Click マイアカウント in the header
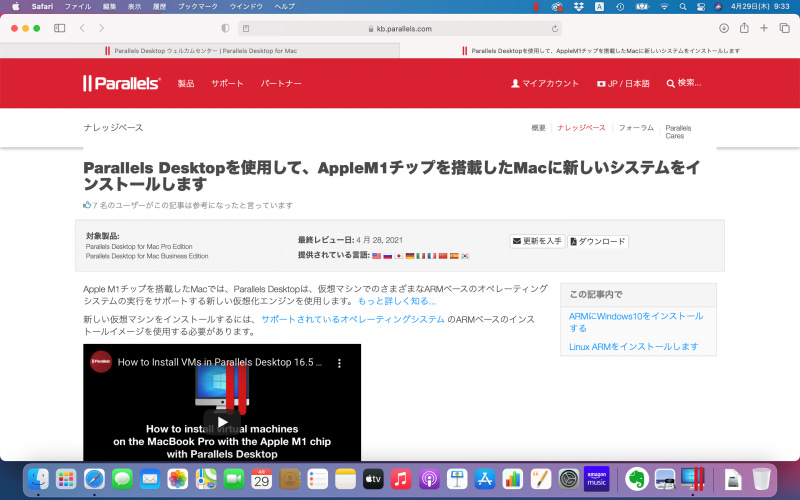 [545, 83]
